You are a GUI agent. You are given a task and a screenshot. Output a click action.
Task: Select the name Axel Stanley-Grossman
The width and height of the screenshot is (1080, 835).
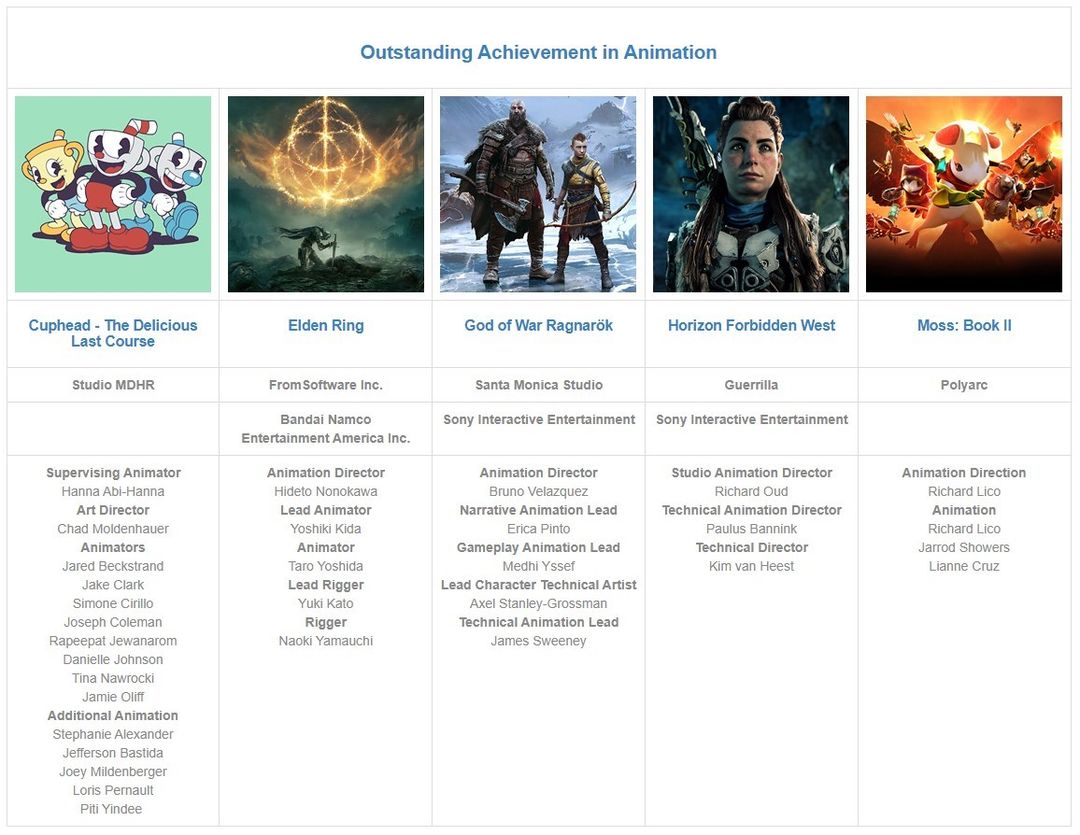539,603
